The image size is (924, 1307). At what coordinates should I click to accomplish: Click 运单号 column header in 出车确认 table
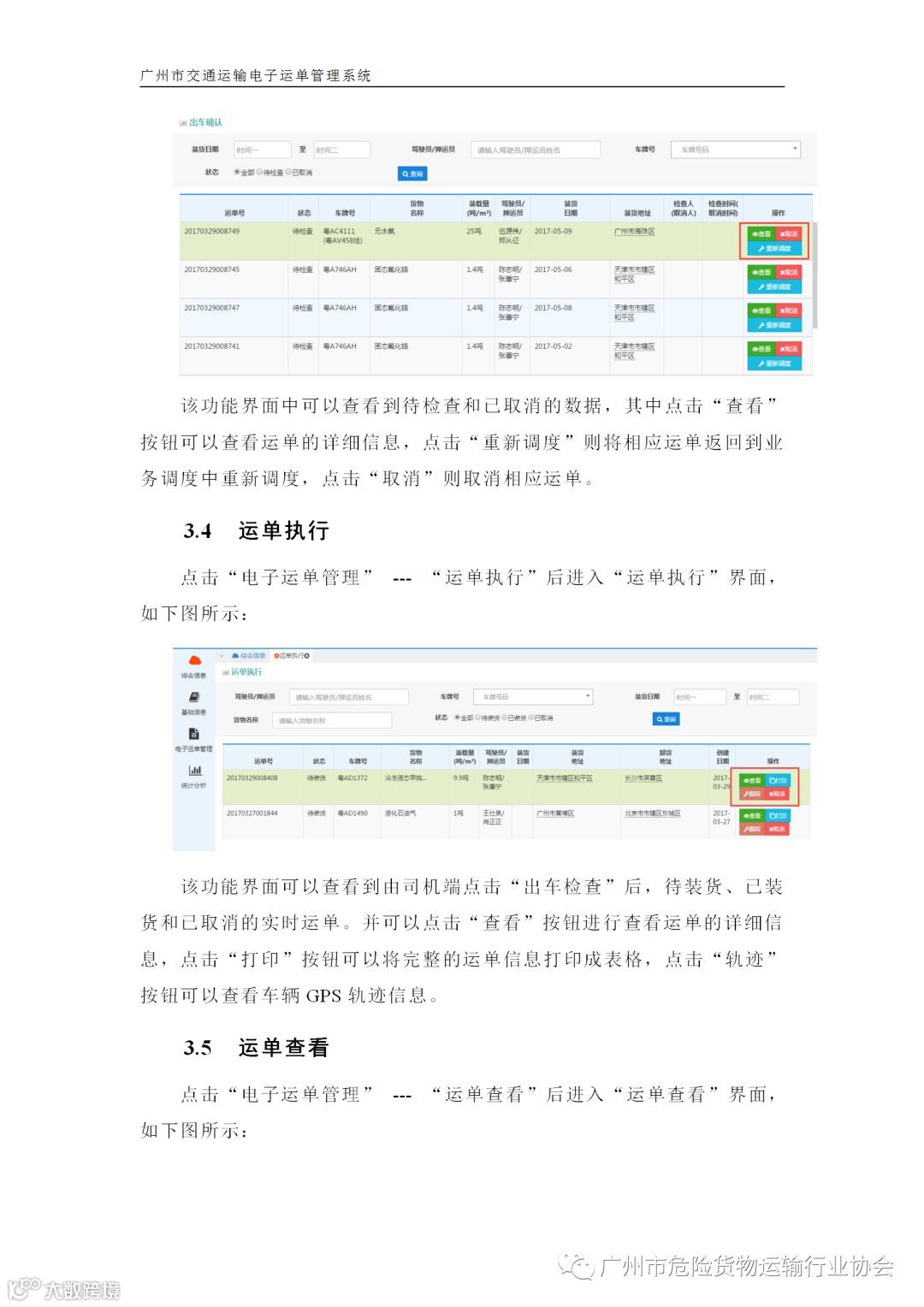pos(234,212)
